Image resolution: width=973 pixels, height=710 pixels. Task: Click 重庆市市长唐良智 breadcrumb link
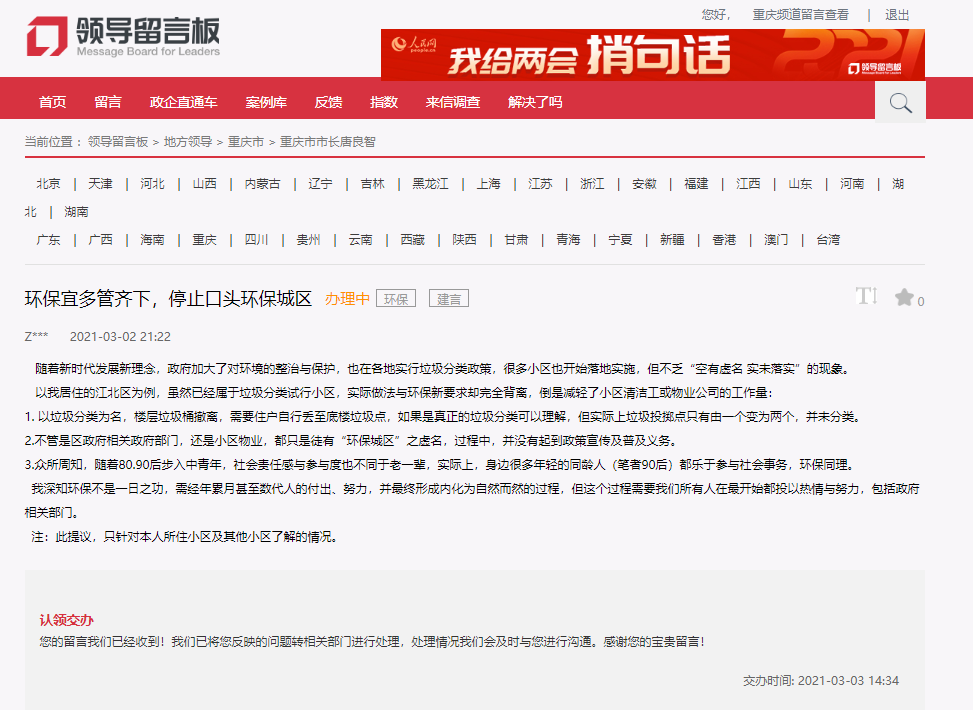pyautogui.click(x=327, y=142)
